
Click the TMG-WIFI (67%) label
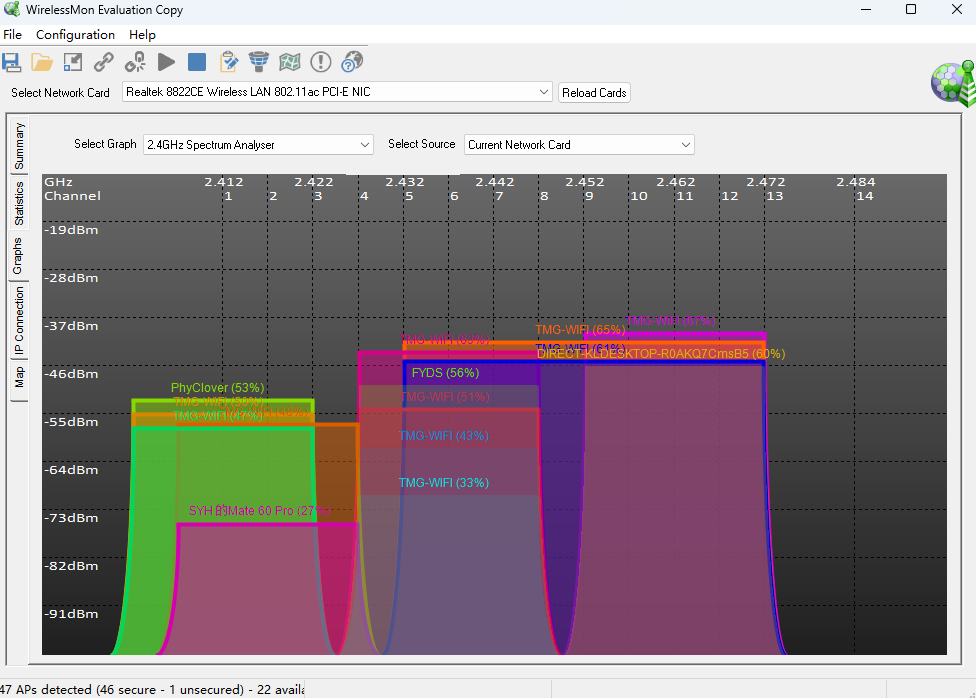tap(670, 321)
